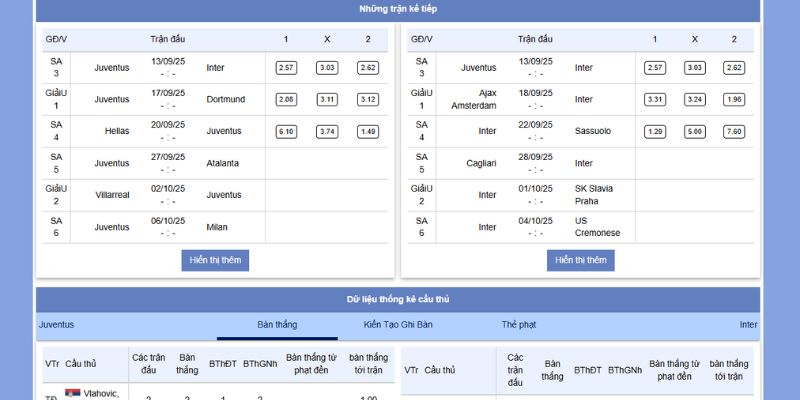Click the Atalanta team name

[x=222, y=163]
